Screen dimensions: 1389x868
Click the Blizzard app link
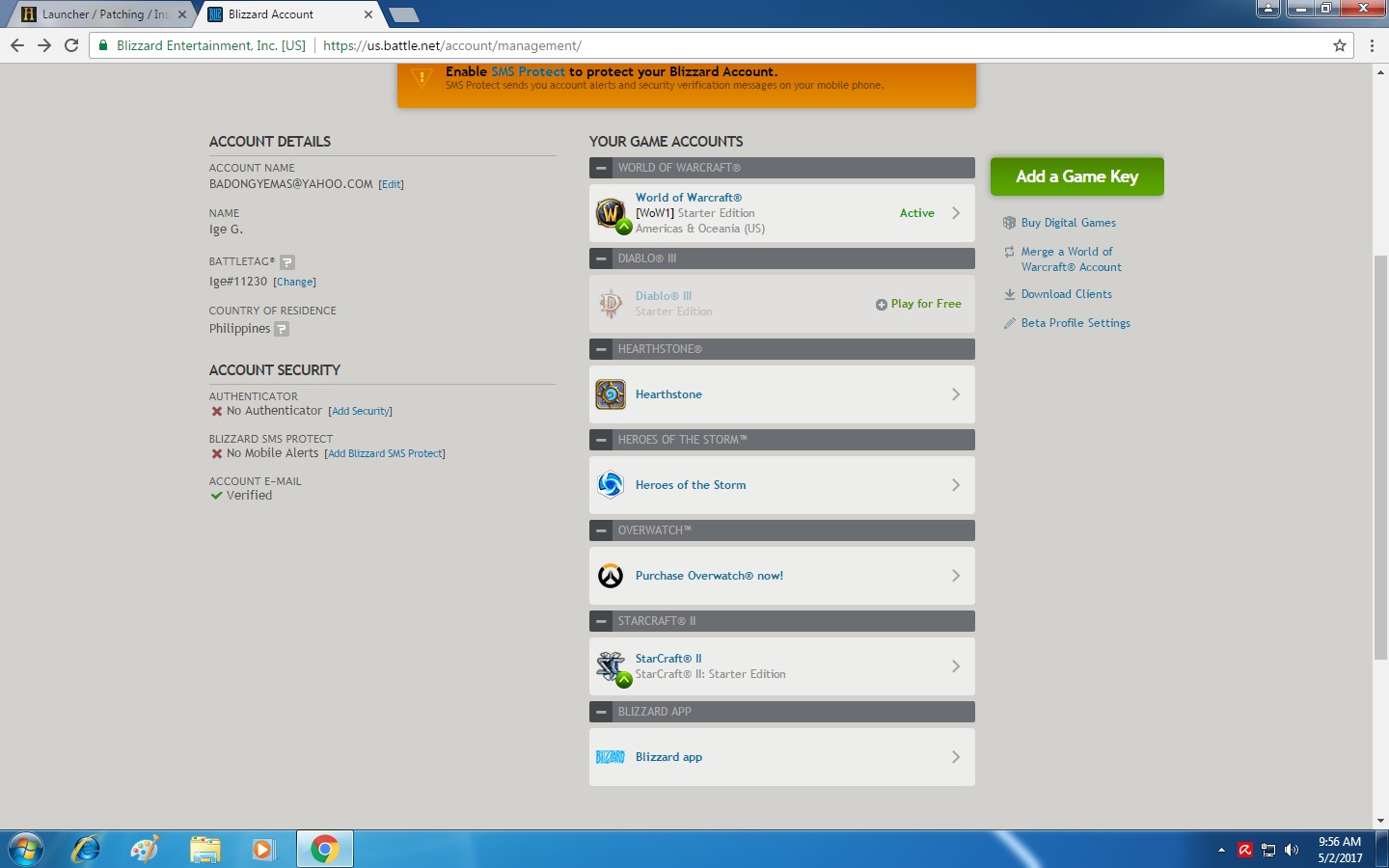click(668, 757)
